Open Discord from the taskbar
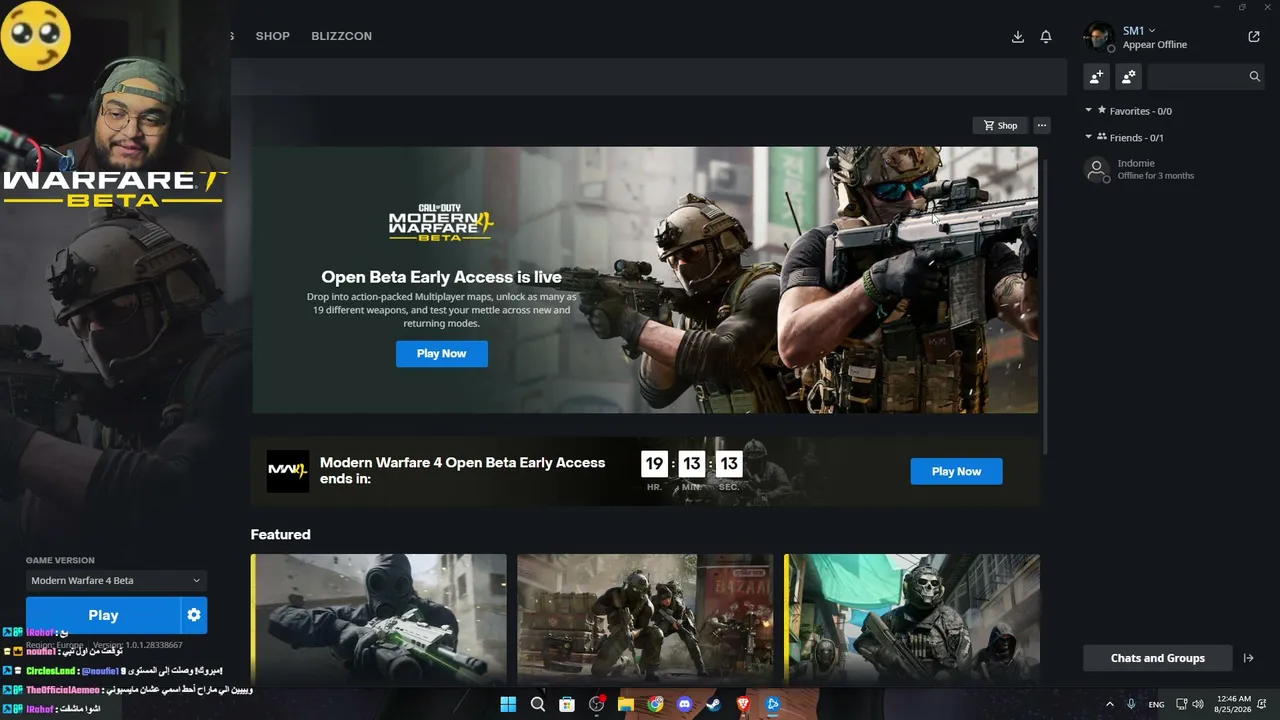Viewport: 1280px width, 720px height. point(685,704)
